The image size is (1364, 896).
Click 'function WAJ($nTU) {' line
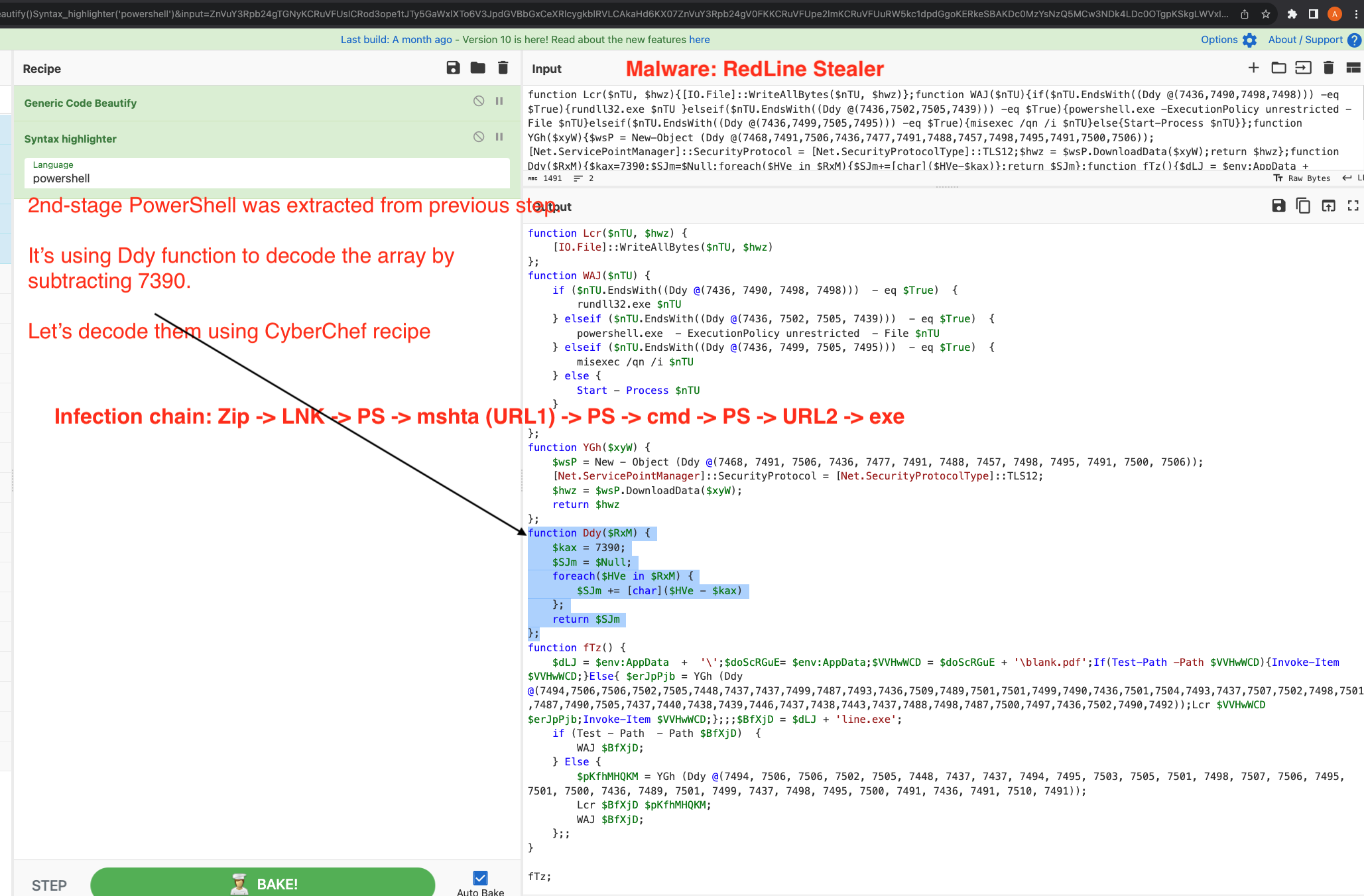coord(589,275)
